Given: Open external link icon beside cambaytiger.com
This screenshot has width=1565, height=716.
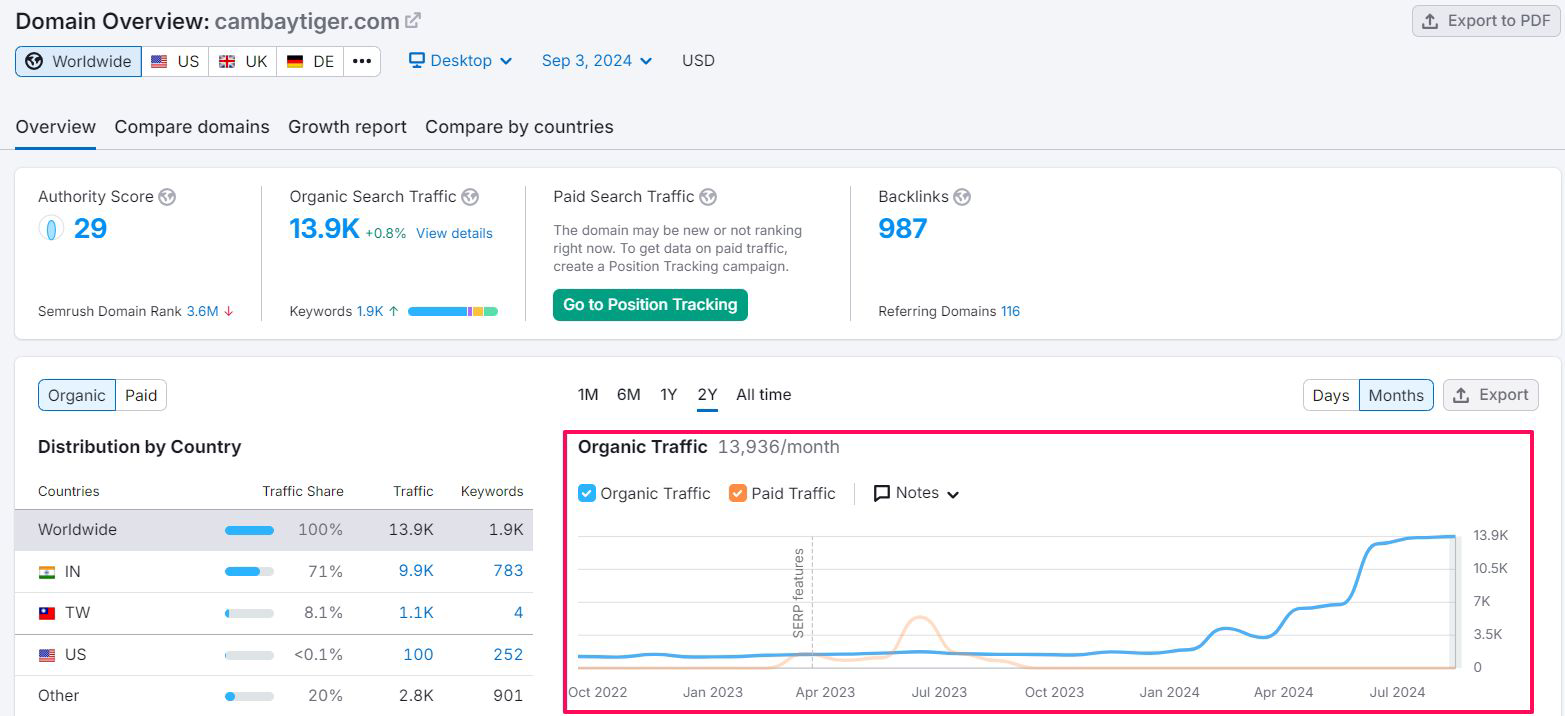Looking at the screenshot, I should (412, 20).
